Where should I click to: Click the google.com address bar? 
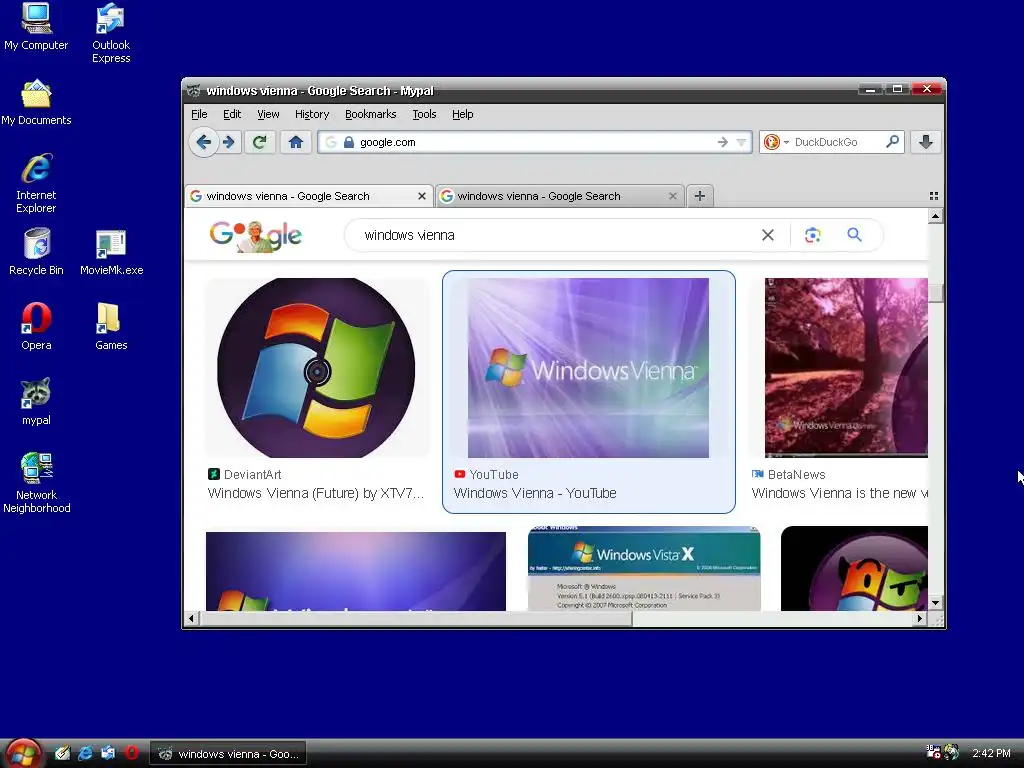click(x=536, y=142)
